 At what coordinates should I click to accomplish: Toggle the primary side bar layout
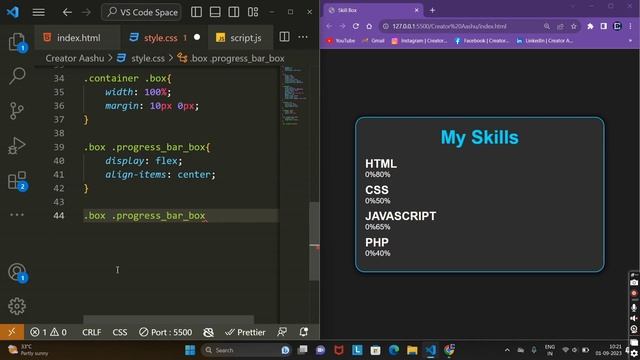196,12
